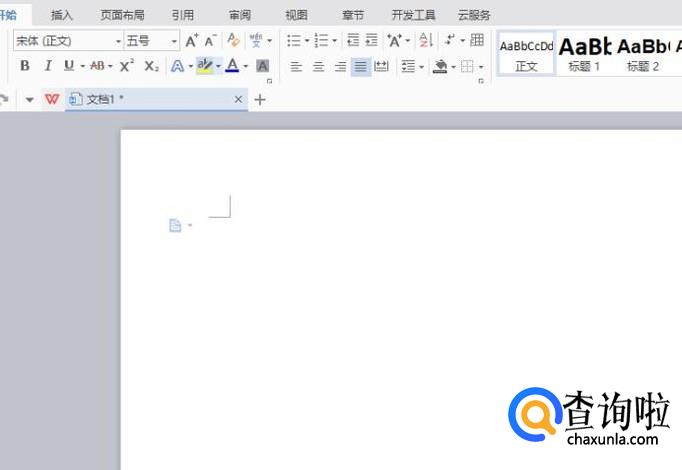682x470 pixels.
Task: Click the decrease font size icon
Action: coord(210,41)
